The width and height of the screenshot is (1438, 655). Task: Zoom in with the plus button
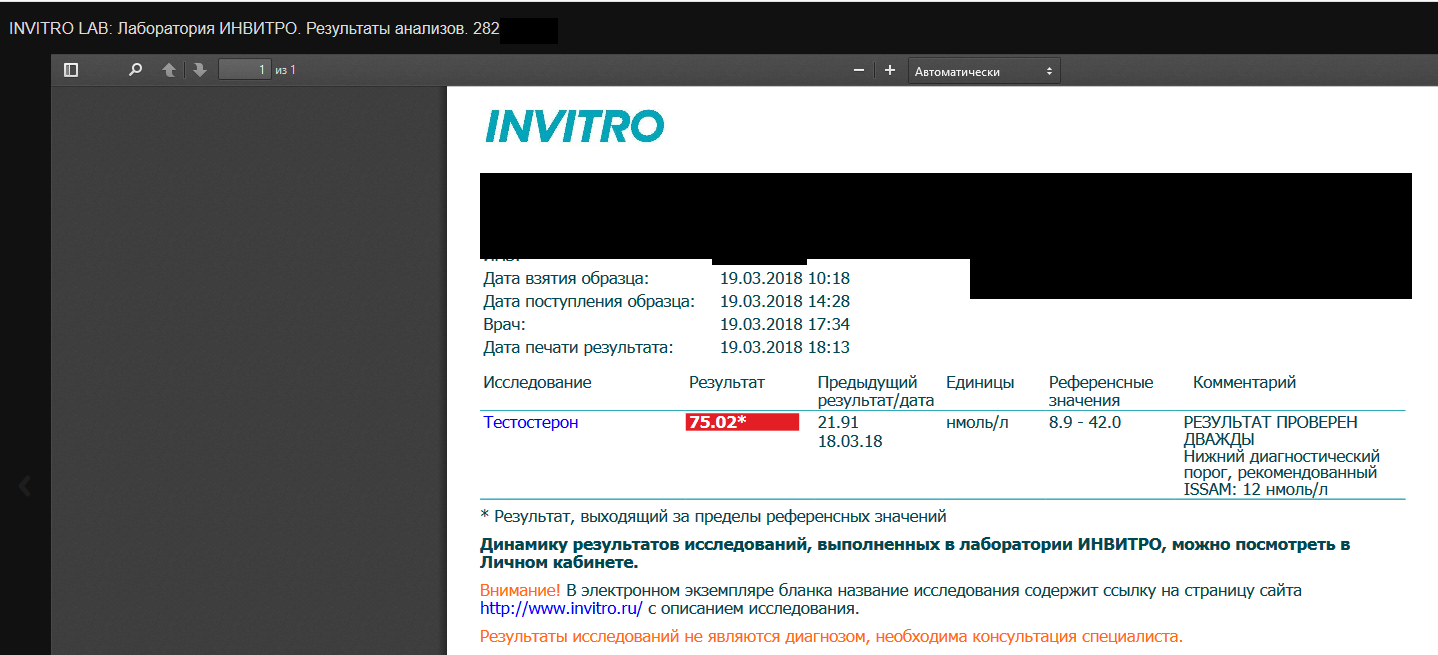point(889,70)
